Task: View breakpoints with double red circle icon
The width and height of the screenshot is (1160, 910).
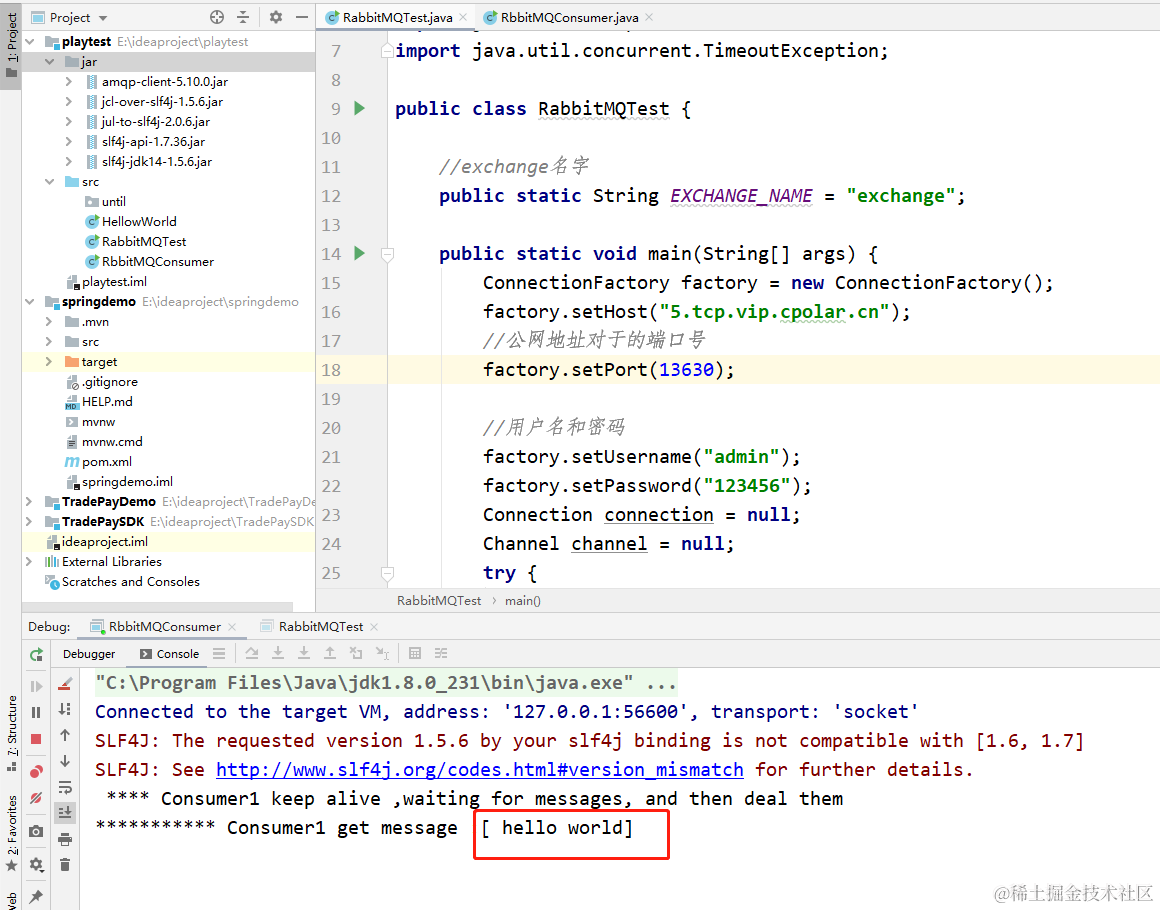Action: coord(36,772)
